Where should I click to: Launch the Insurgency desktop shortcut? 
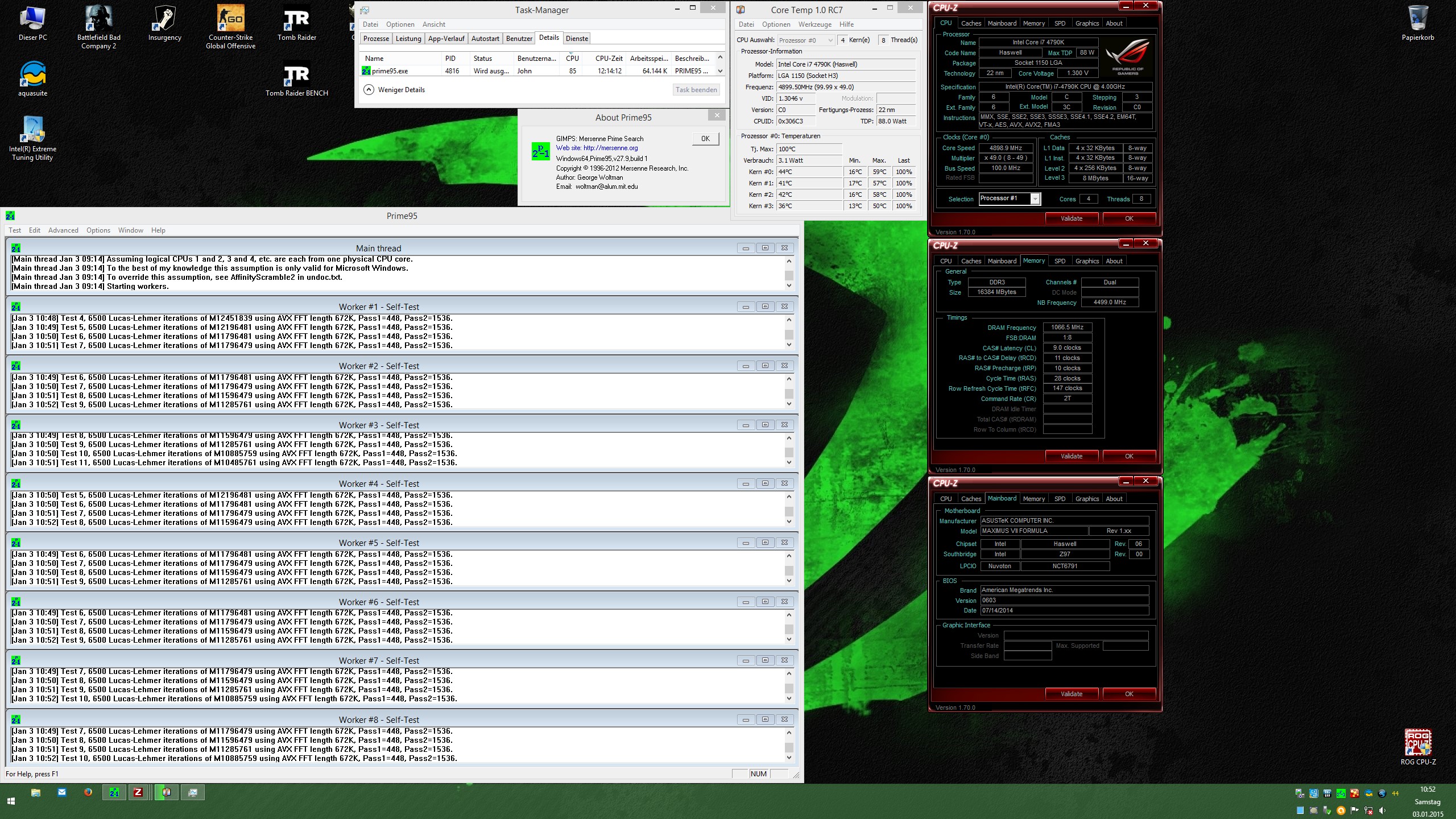164,19
